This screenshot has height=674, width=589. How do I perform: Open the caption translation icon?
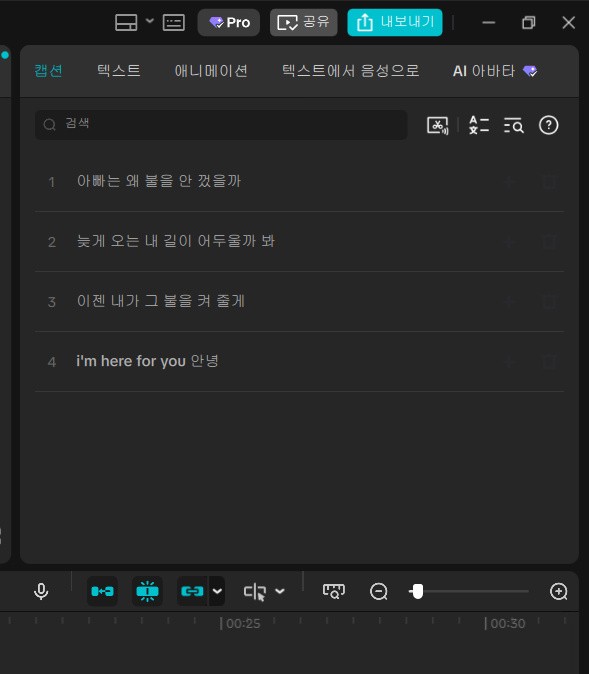(479, 126)
